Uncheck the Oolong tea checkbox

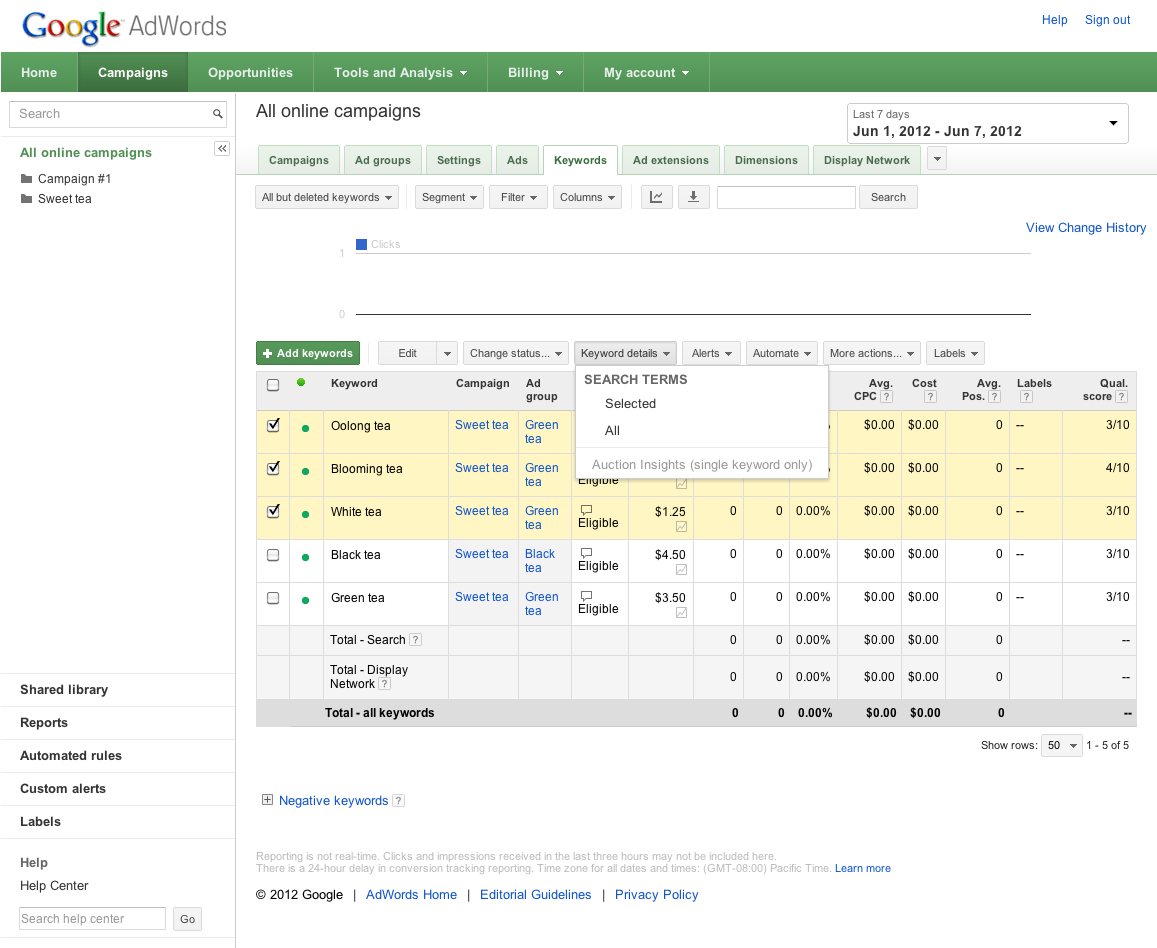pos(273,425)
